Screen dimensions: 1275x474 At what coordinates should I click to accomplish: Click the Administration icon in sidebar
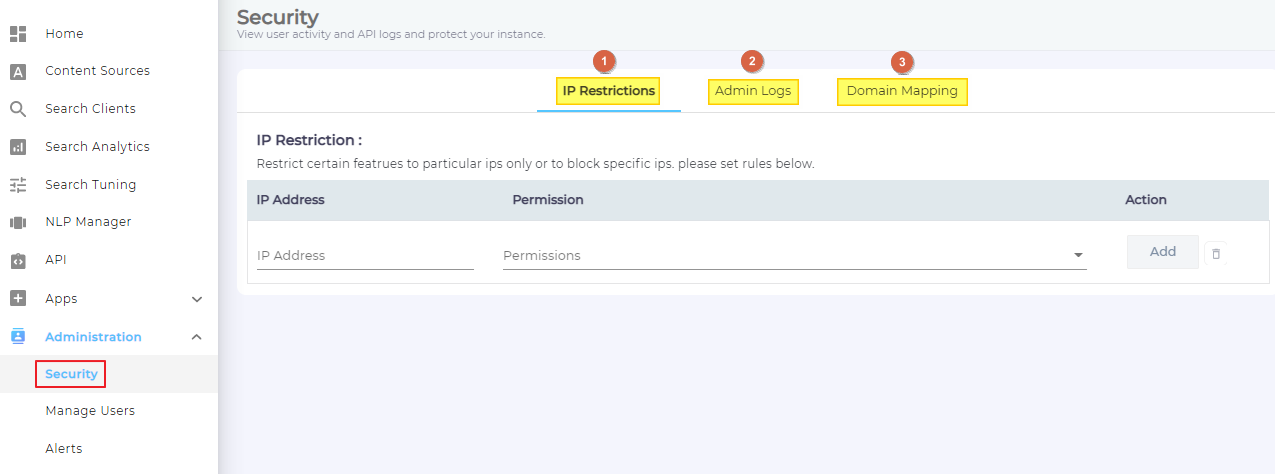[x=18, y=337]
